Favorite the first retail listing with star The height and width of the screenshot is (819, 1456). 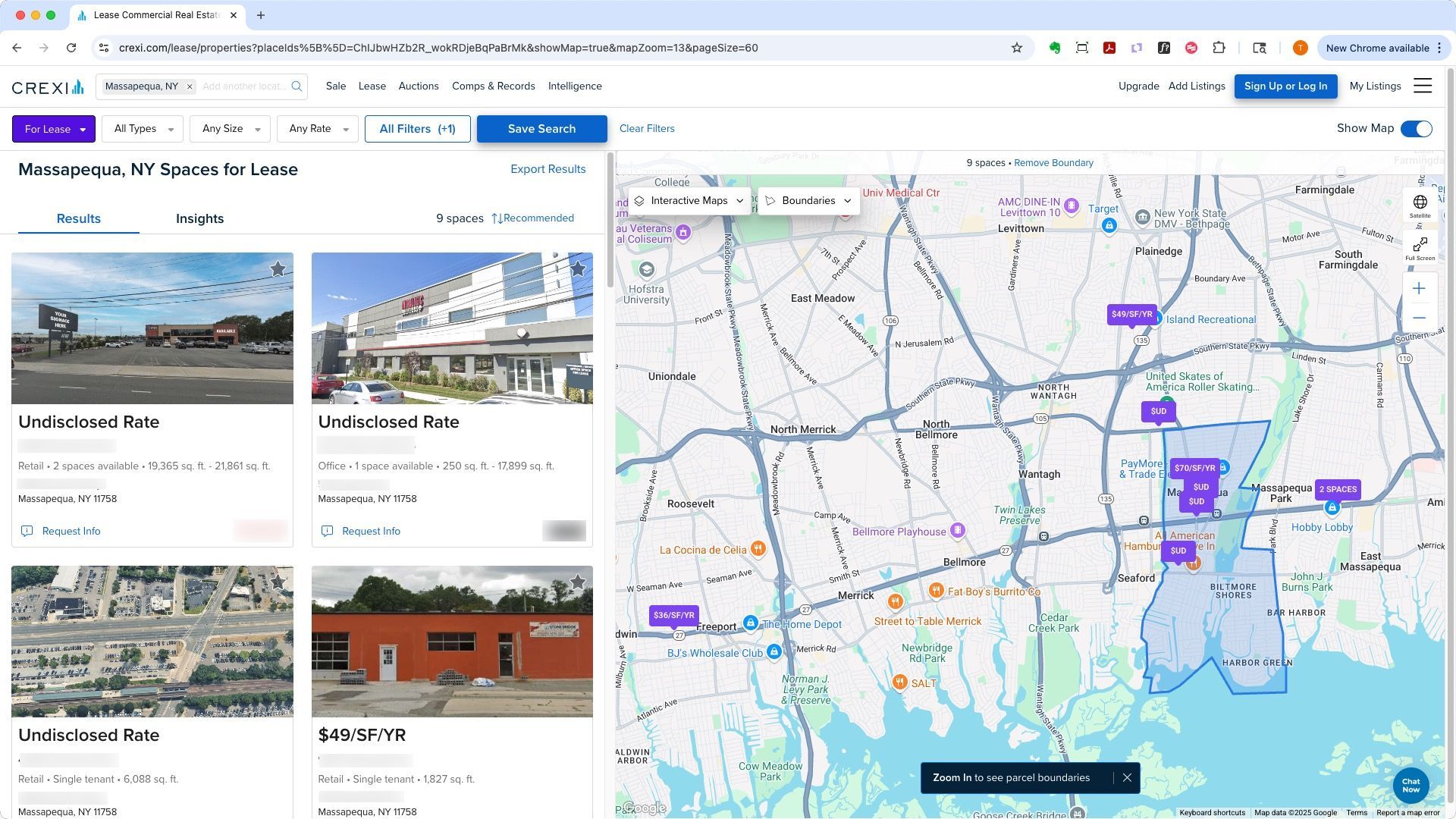pos(278,269)
